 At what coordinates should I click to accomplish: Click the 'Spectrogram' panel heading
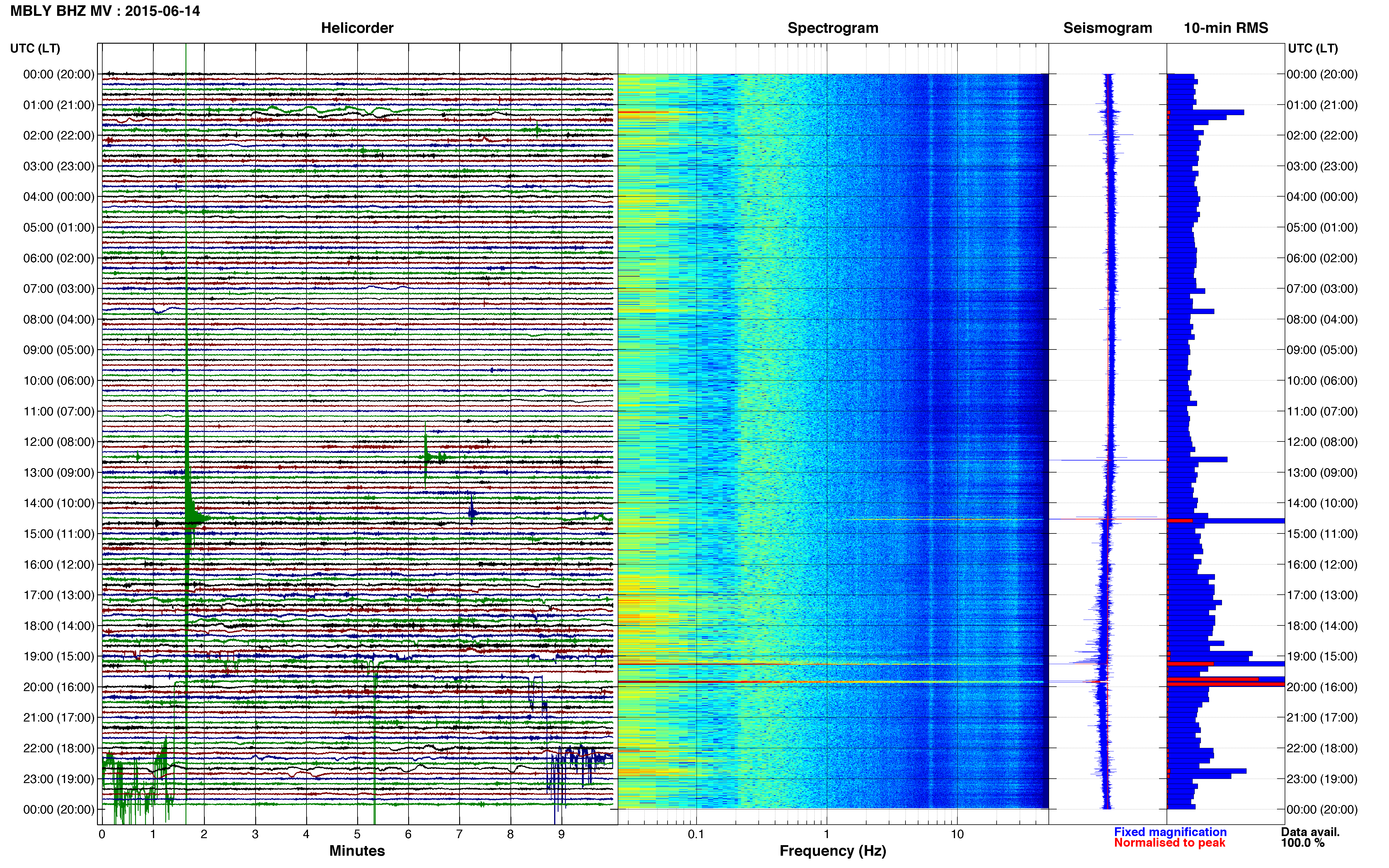833,28
